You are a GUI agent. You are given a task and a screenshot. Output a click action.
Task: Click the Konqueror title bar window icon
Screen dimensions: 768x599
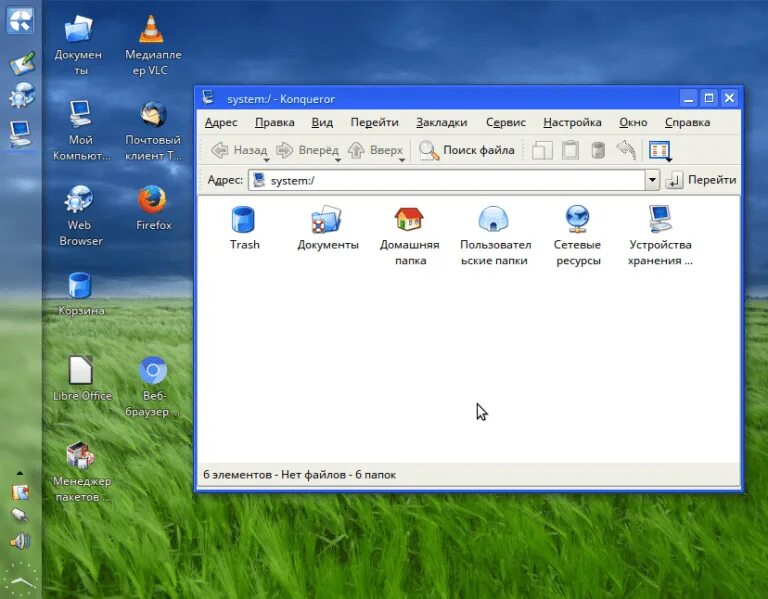[208, 97]
